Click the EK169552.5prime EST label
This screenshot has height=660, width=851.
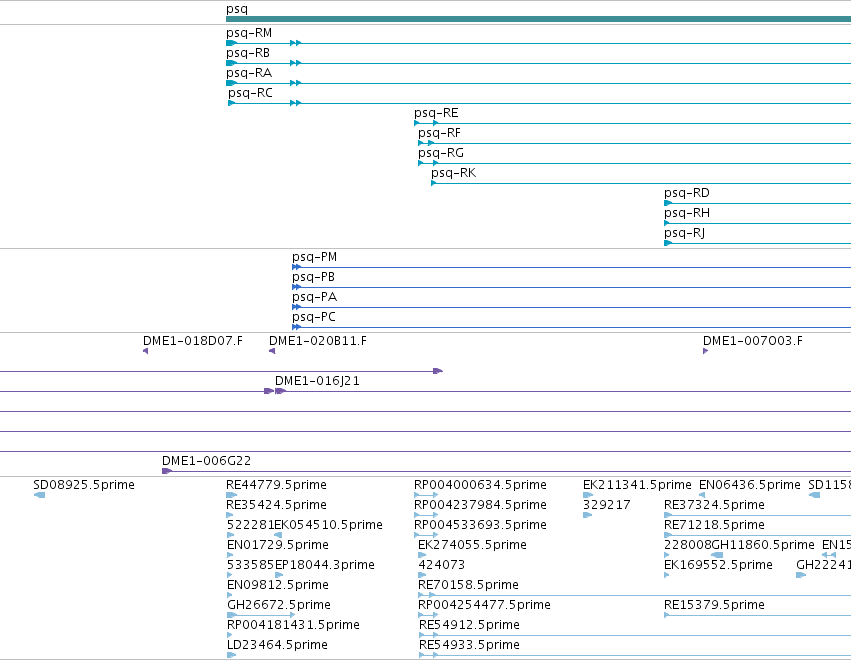click(718, 566)
